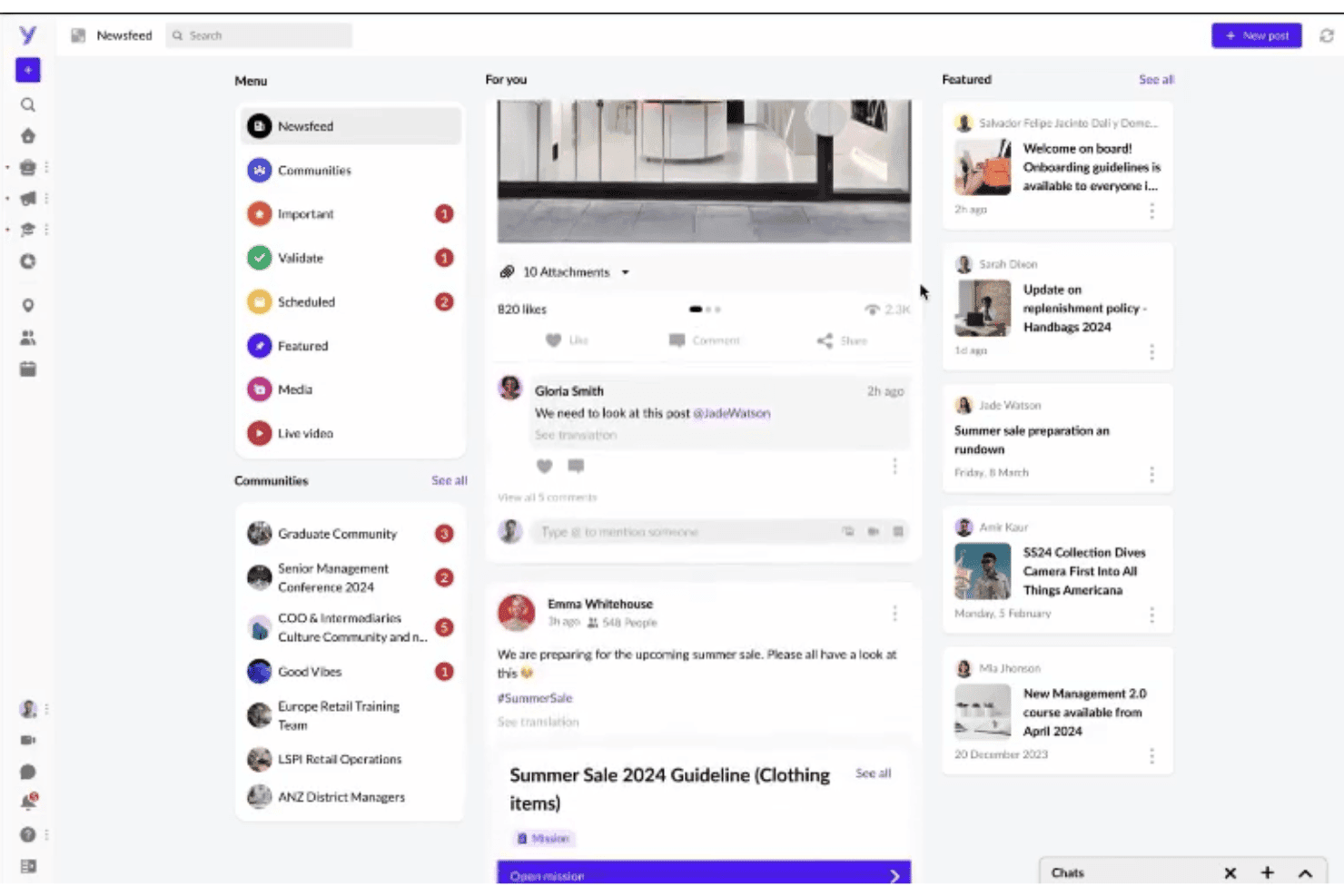
Task: Go to the home icon in sidebar
Action: tap(28, 136)
